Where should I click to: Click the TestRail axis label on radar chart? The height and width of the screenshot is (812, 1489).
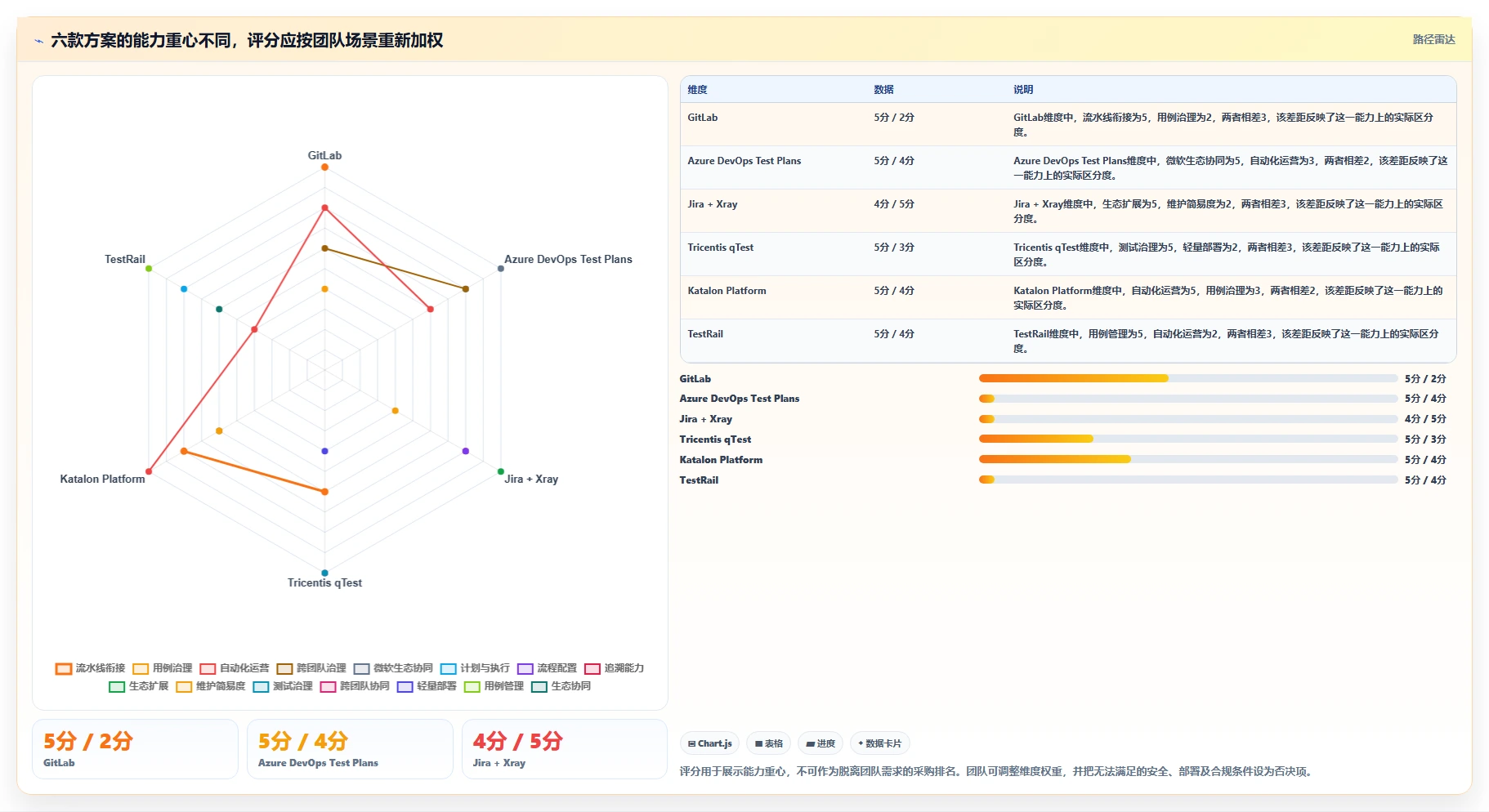pos(125,259)
